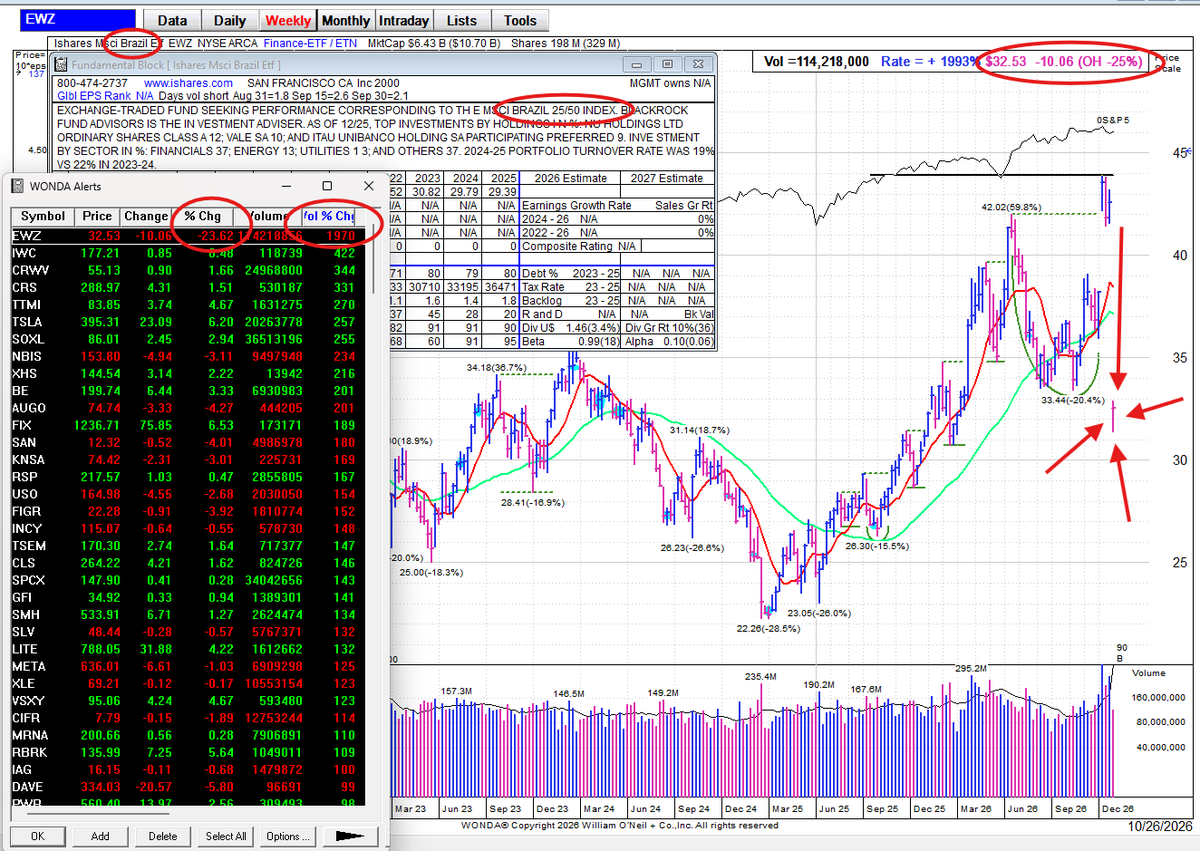Select the IWC row in the alerts list
The width and height of the screenshot is (1200, 851).
tap(187, 253)
